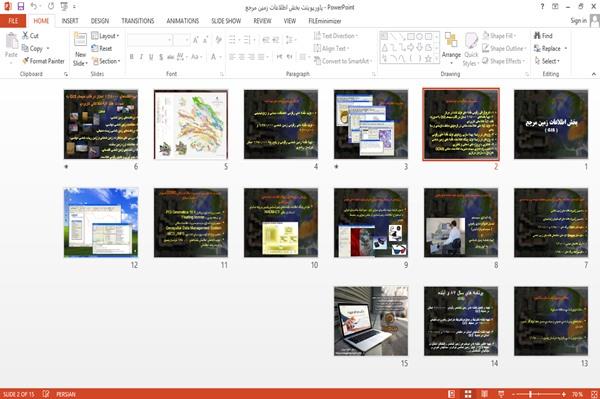Select slide 5 map thumbnail
Viewport: 600px width, 399px height.
pyautogui.click(x=191, y=124)
